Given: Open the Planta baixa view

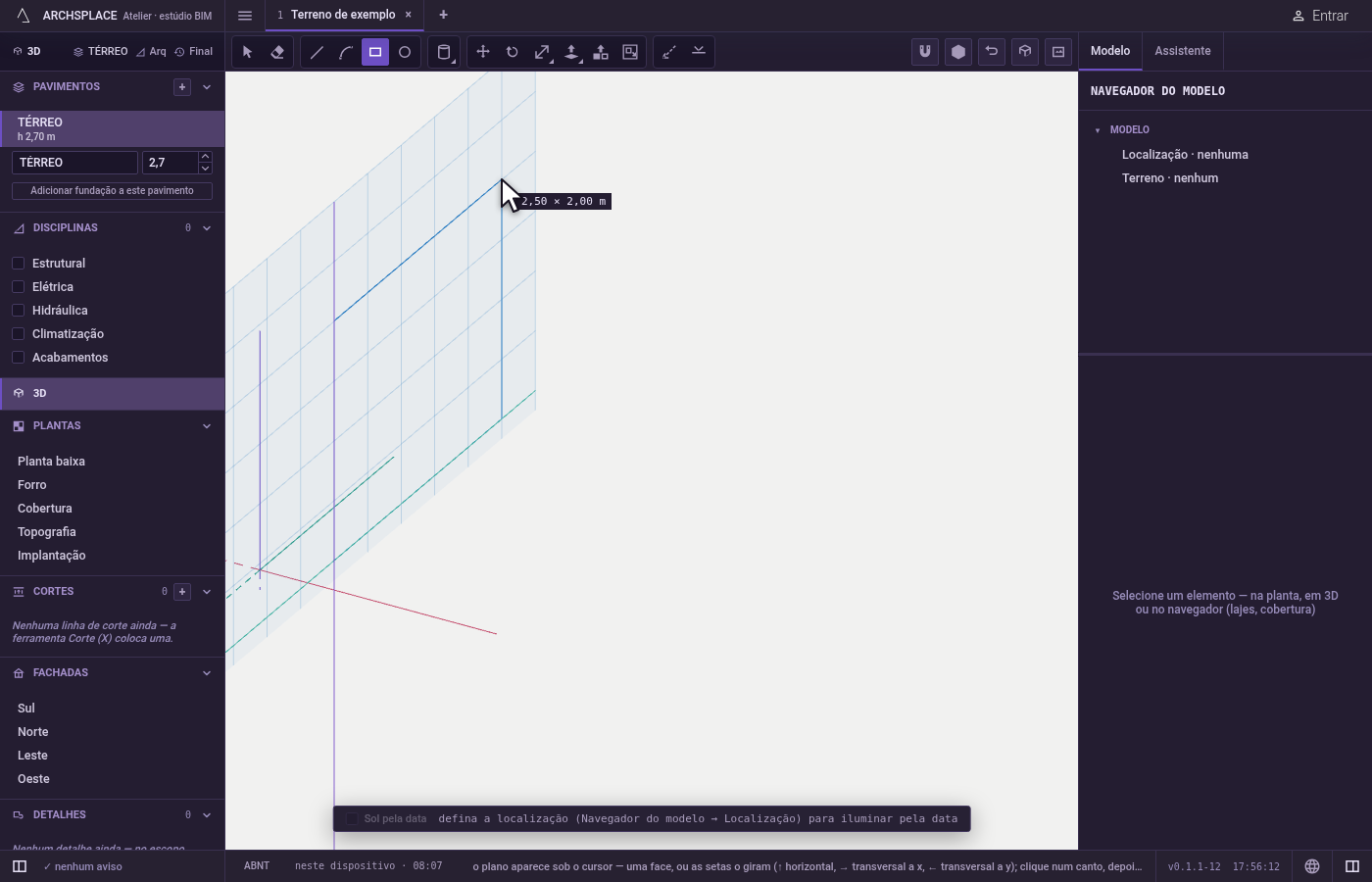Looking at the screenshot, I should 51,462.
